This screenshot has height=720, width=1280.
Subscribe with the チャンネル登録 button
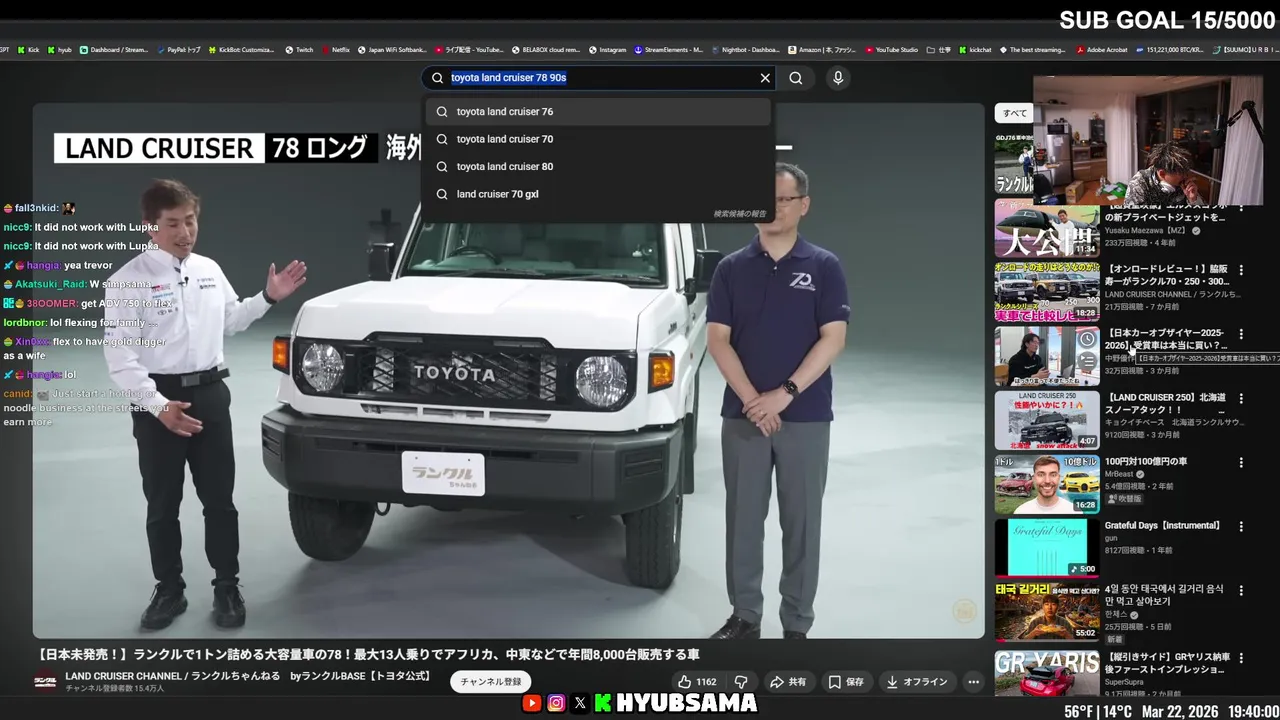(490, 682)
